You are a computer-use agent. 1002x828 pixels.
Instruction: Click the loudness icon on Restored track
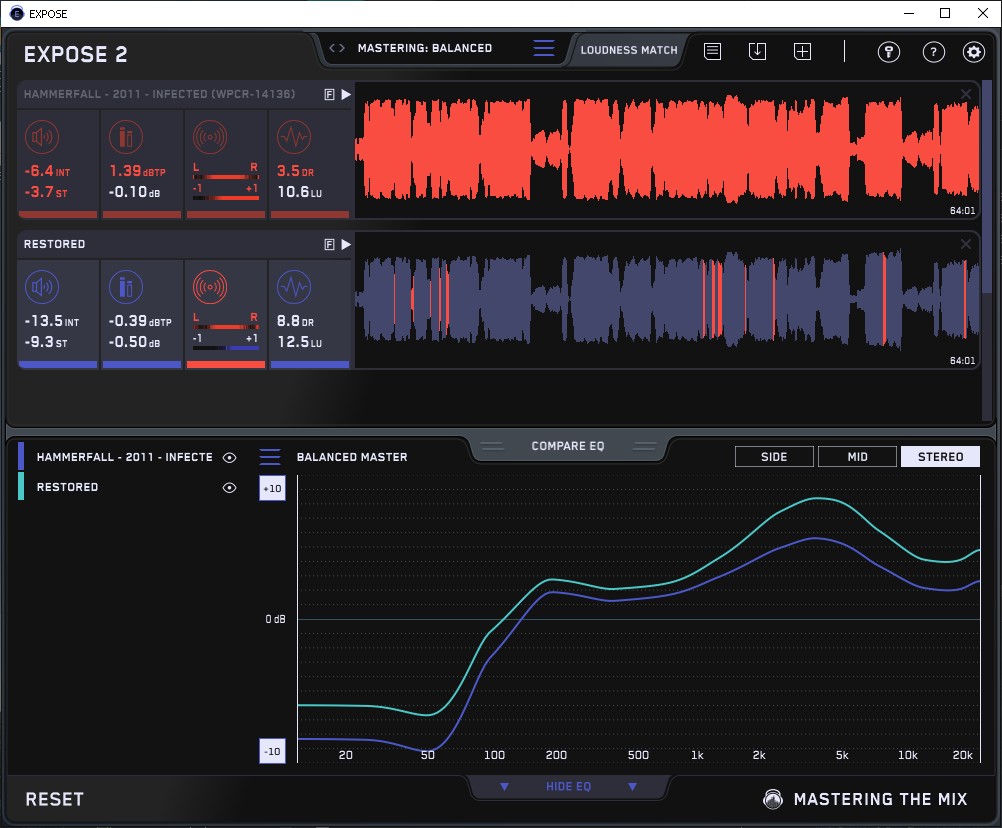click(x=41, y=288)
